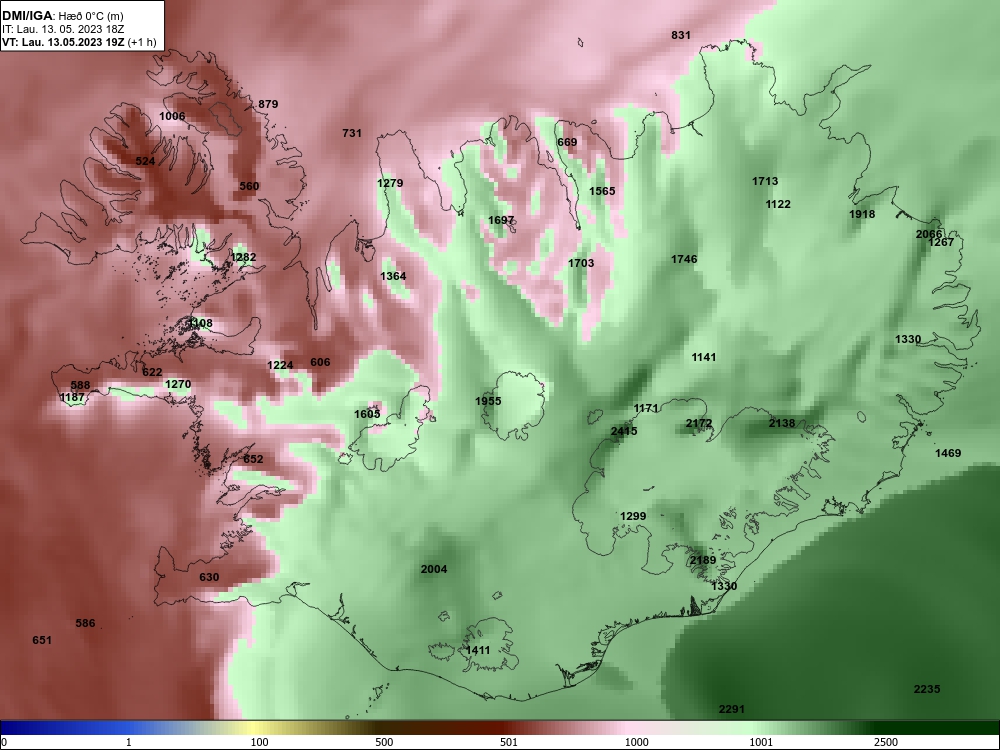
Task: Click the 100 tick on the color scale
Action: (x=259, y=742)
